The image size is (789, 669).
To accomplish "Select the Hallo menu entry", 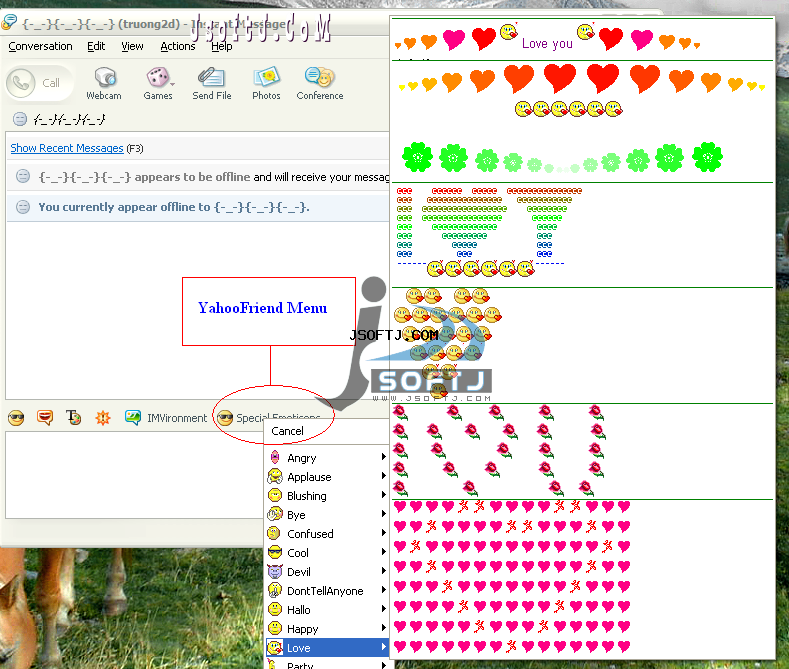I will 328,610.
